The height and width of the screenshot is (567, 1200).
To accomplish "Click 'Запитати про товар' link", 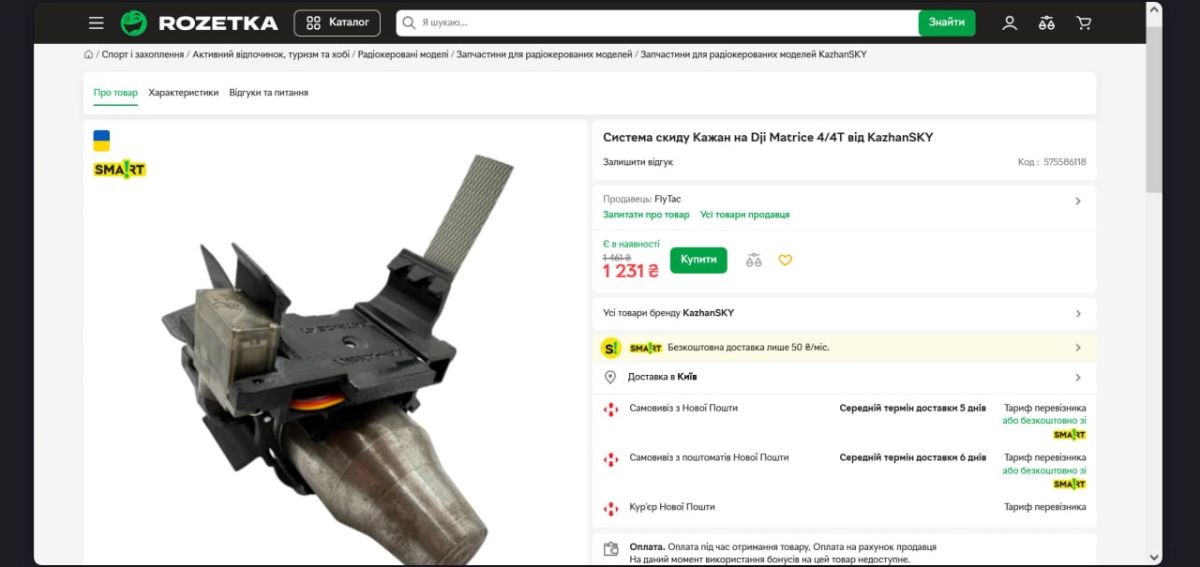I will coord(646,215).
